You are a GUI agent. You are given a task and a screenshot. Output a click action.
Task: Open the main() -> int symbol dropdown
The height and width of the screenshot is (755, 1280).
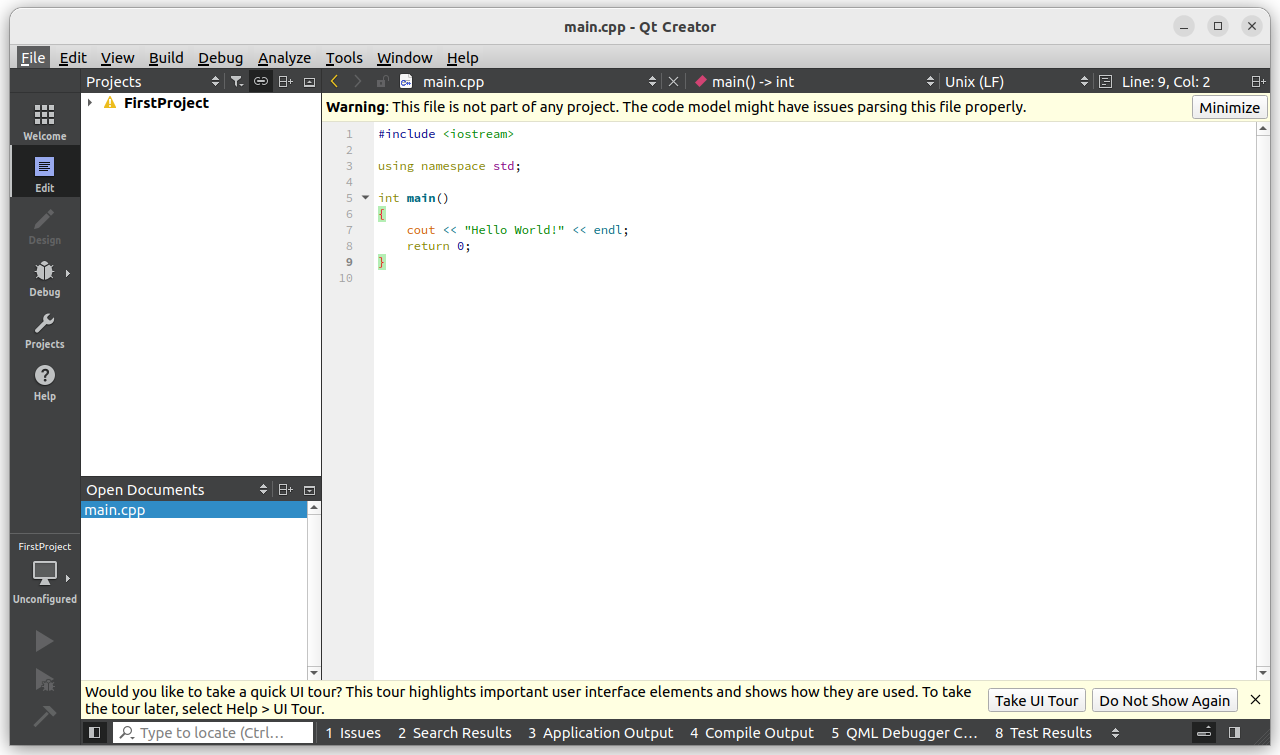931,82
